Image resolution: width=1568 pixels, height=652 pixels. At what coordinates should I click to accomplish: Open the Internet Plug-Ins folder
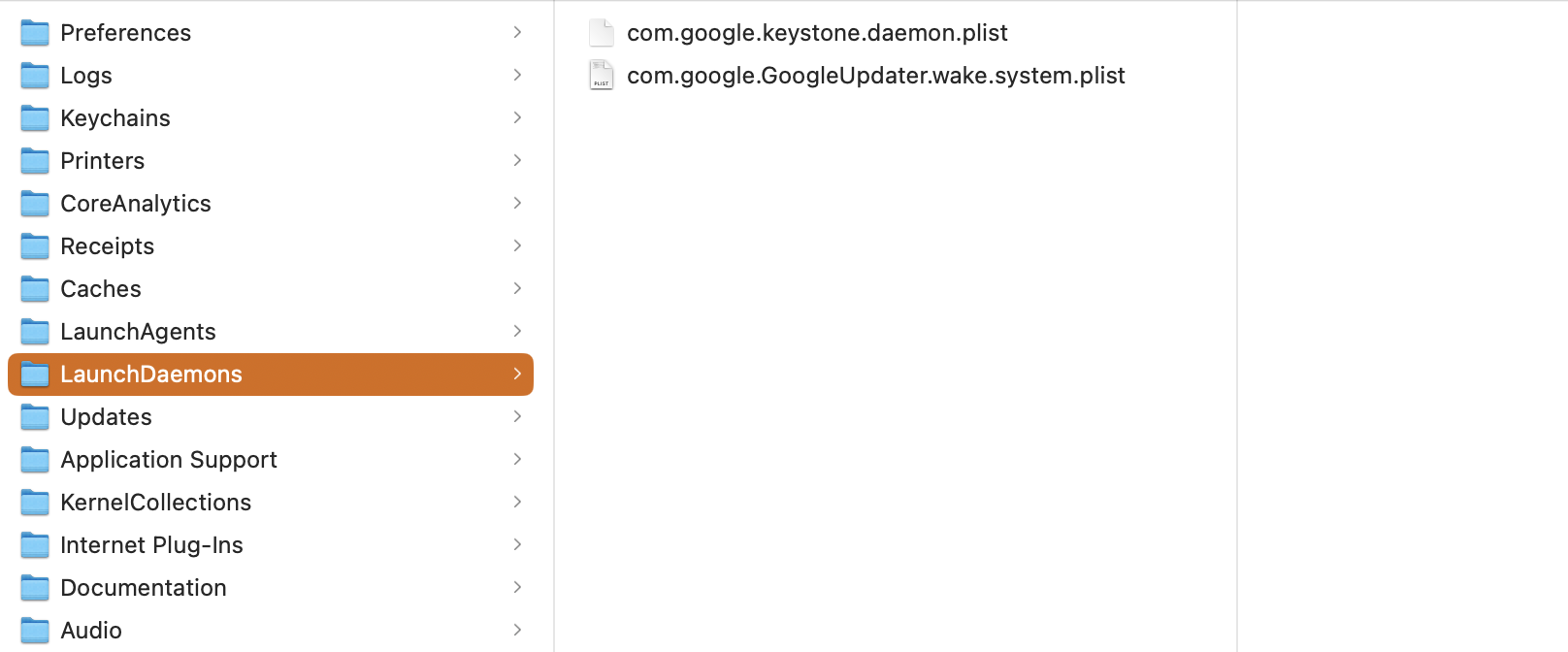(151, 545)
